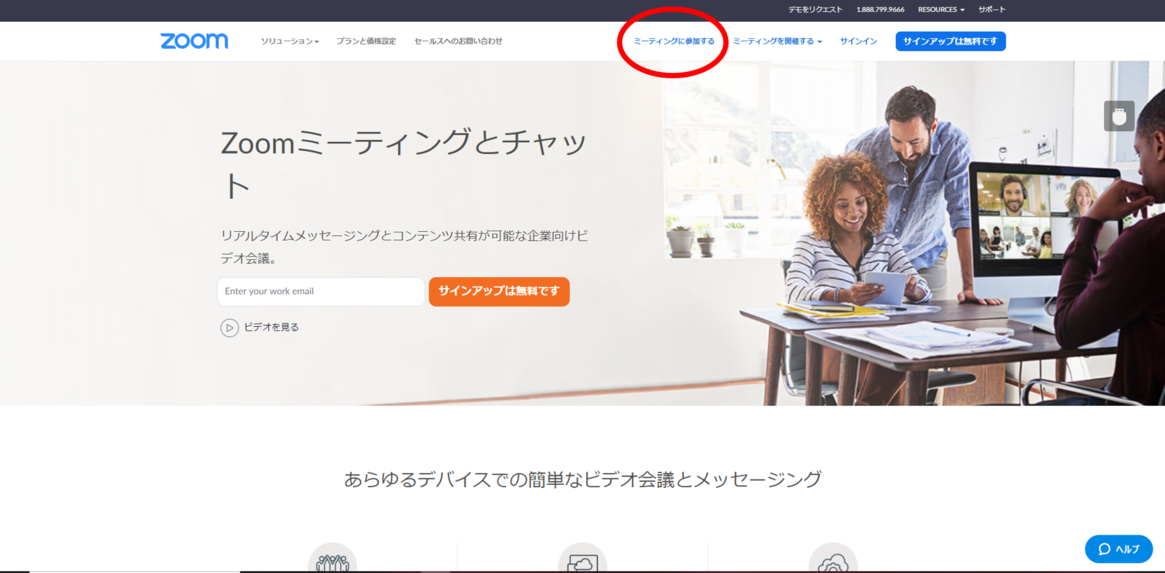Click the work email input field
The image size is (1165, 573).
point(320,292)
